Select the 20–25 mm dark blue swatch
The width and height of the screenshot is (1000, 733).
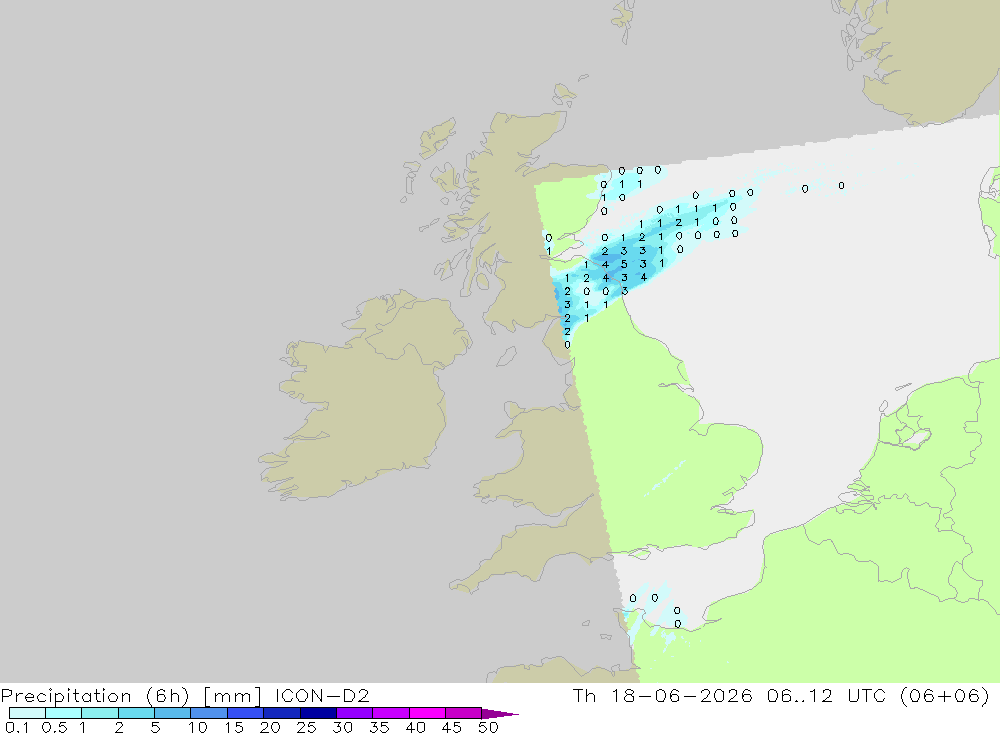coord(281,713)
